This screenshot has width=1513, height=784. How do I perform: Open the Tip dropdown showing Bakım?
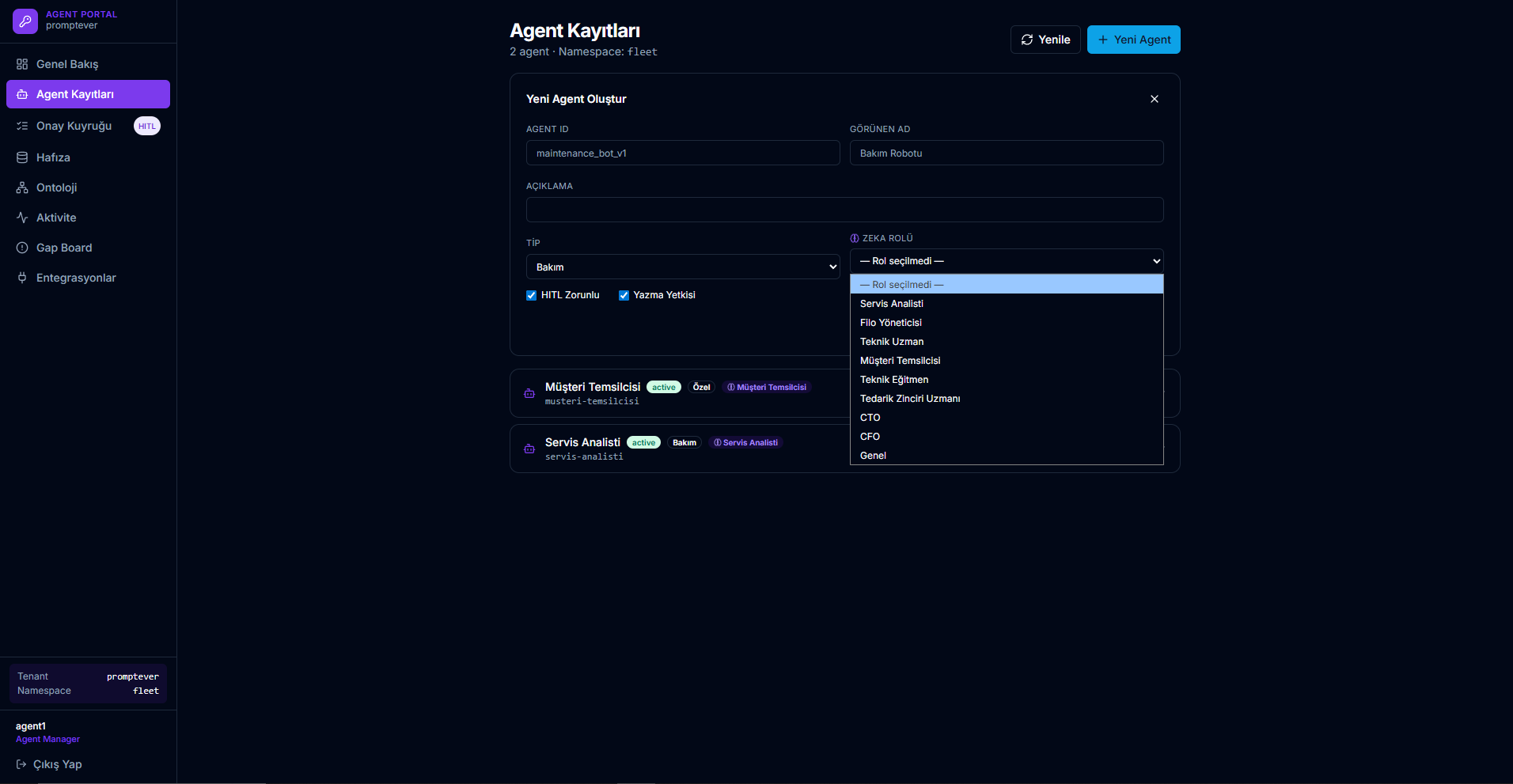pyautogui.click(x=682, y=267)
